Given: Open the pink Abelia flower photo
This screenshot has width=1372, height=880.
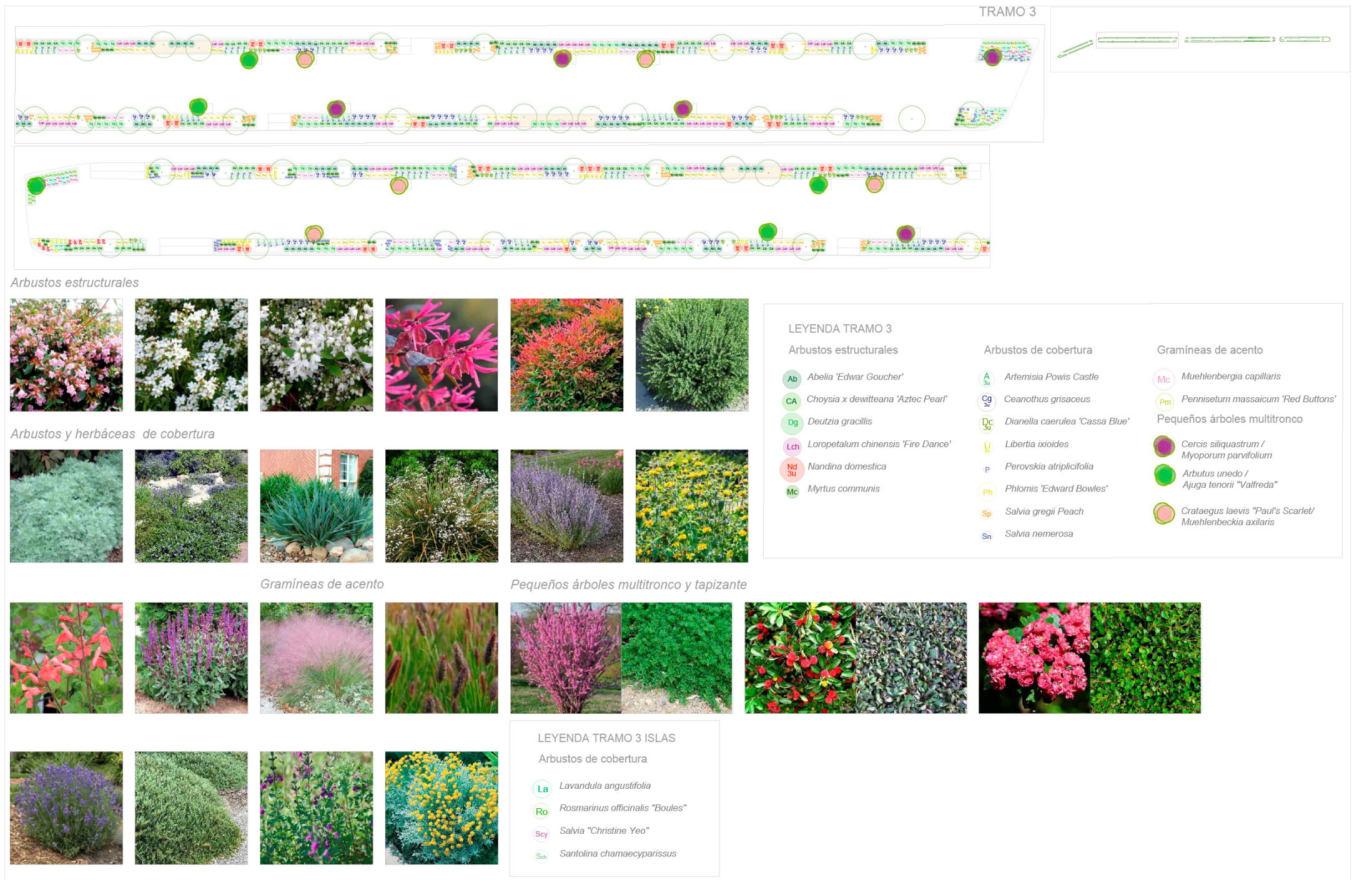Looking at the screenshot, I should coord(66,355).
